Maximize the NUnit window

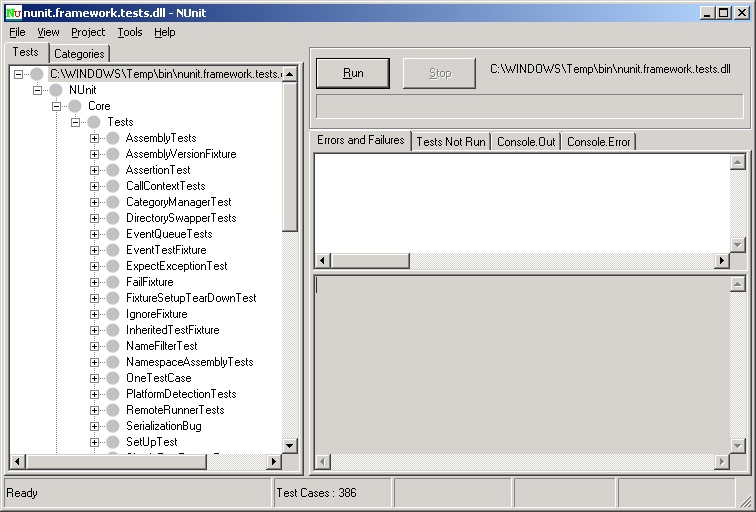[x=724, y=13]
